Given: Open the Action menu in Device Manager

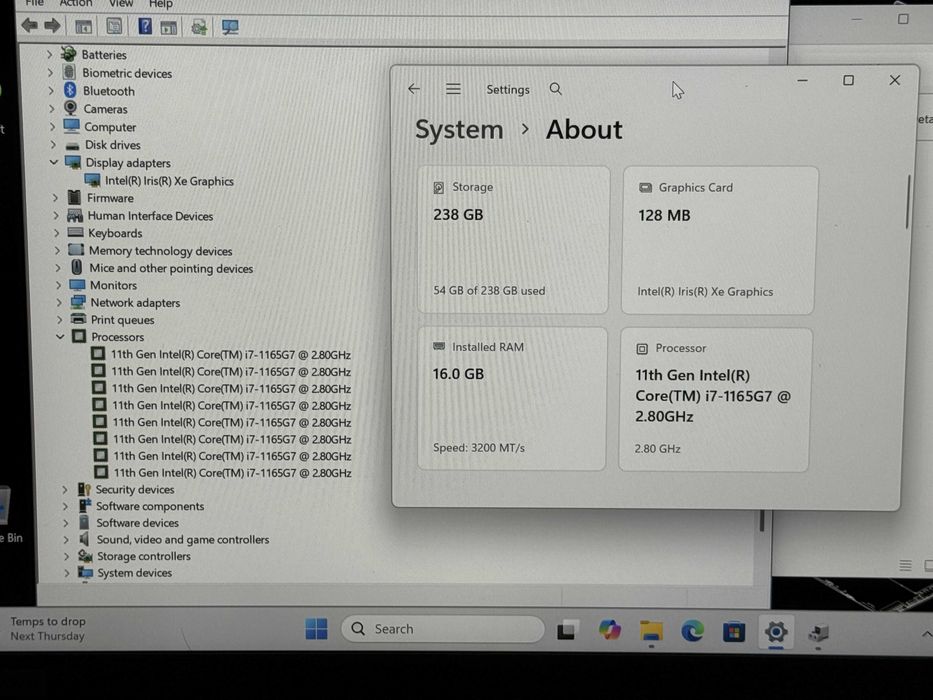Looking at the screenshot, I should coord(76,4).
